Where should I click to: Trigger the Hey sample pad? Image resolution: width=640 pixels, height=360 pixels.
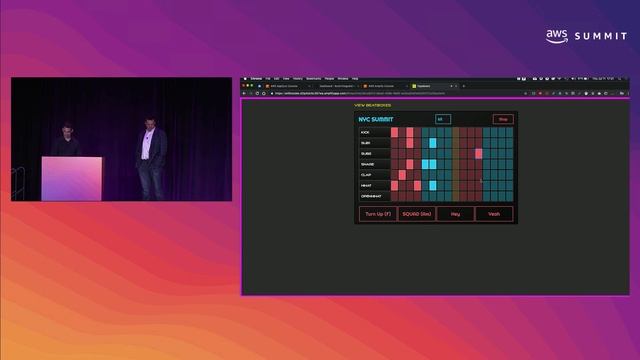(455, 214)
